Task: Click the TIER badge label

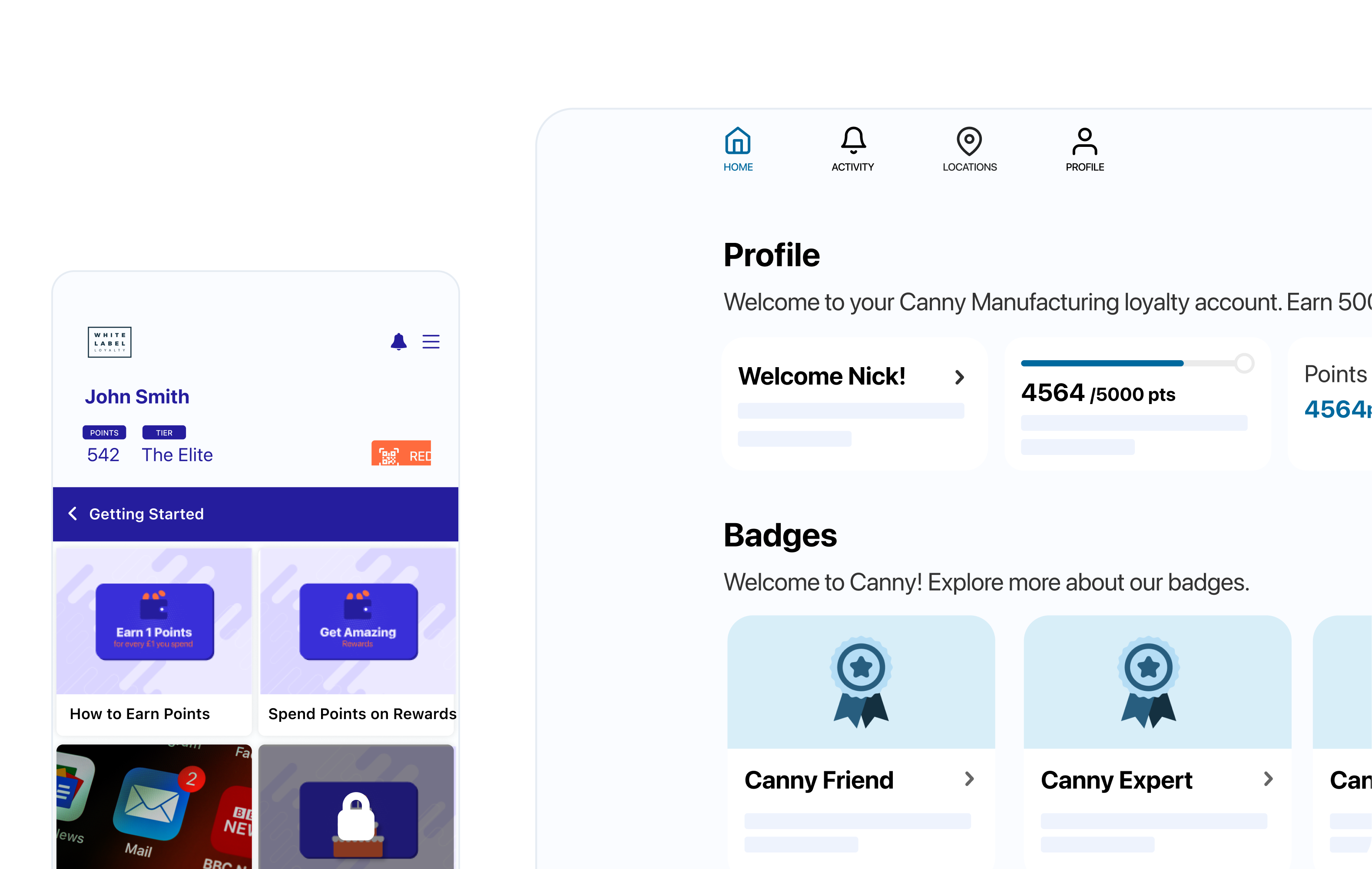Action: 164,432
